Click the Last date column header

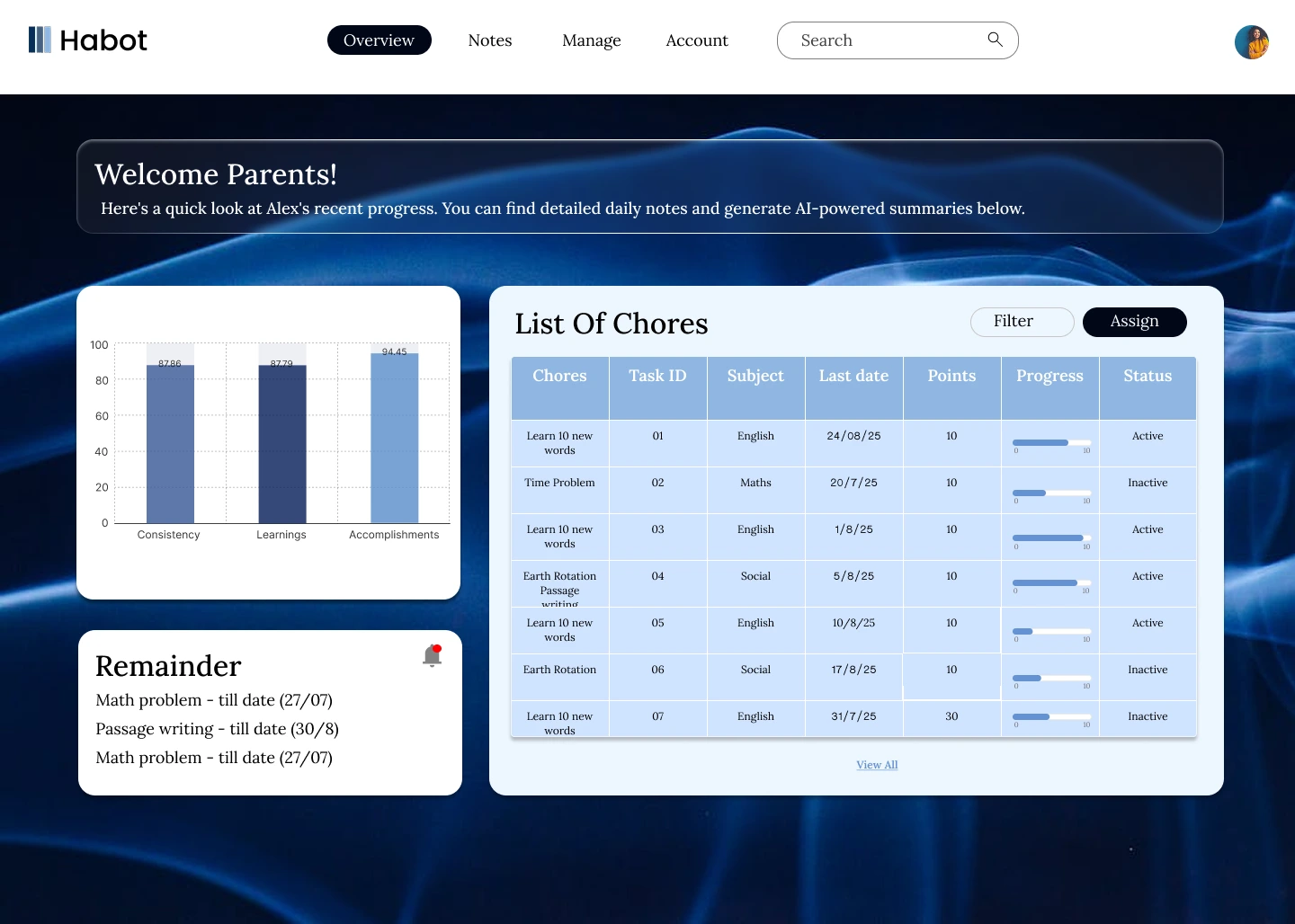(853, 388)
